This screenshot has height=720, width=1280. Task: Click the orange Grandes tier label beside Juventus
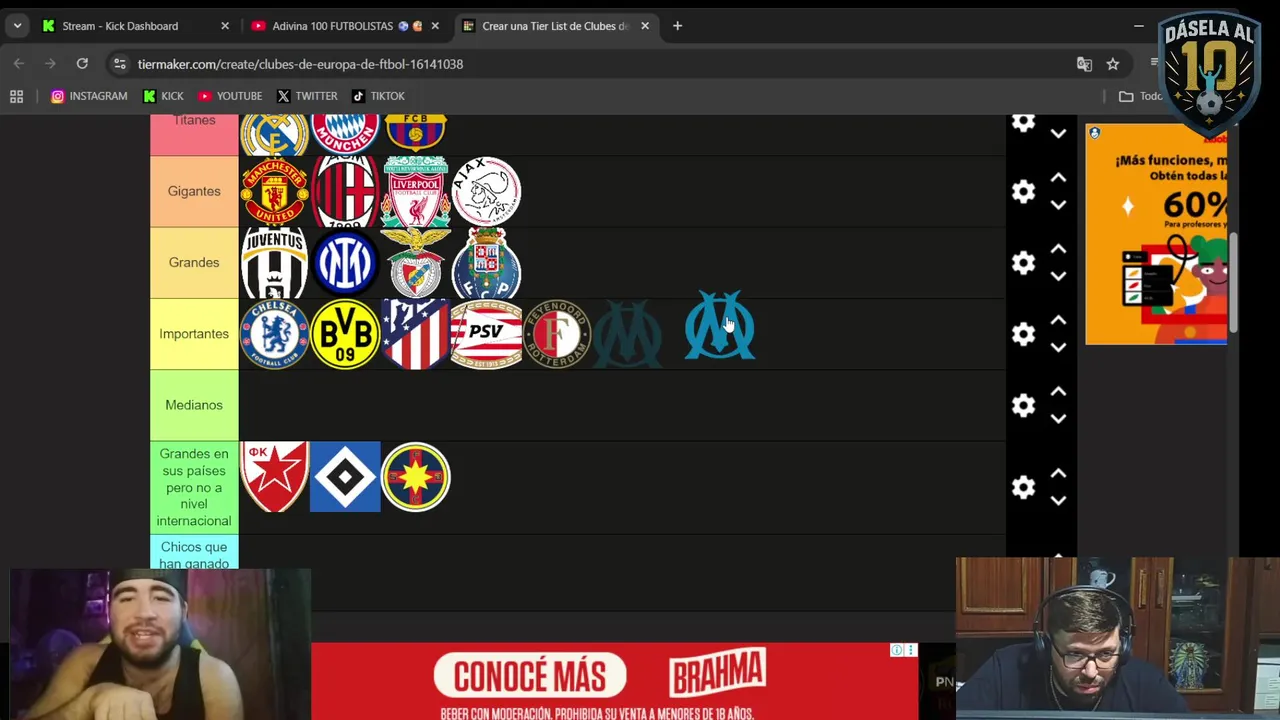coord(194,262)
